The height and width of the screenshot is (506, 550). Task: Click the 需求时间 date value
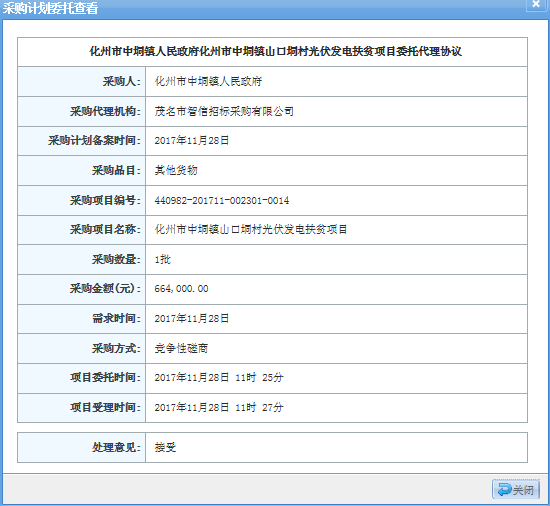(x=192, y=318)
